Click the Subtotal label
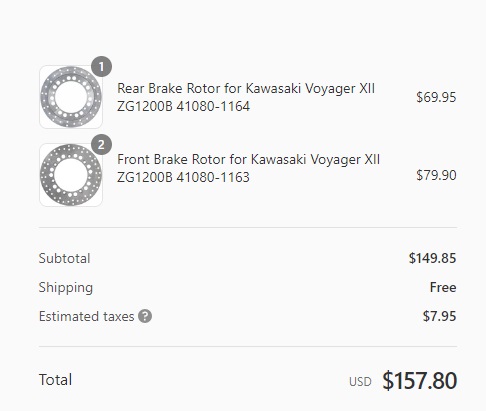Screen dimensions: 486x411 (64, 258)
